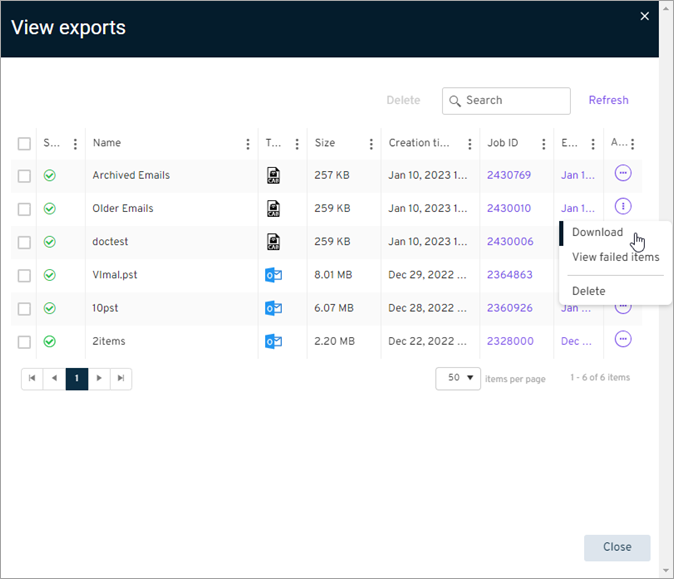Screen dimensions: 674x579
Task: Select the 10pst row checkbox
Action: click(x=24, y=309)
